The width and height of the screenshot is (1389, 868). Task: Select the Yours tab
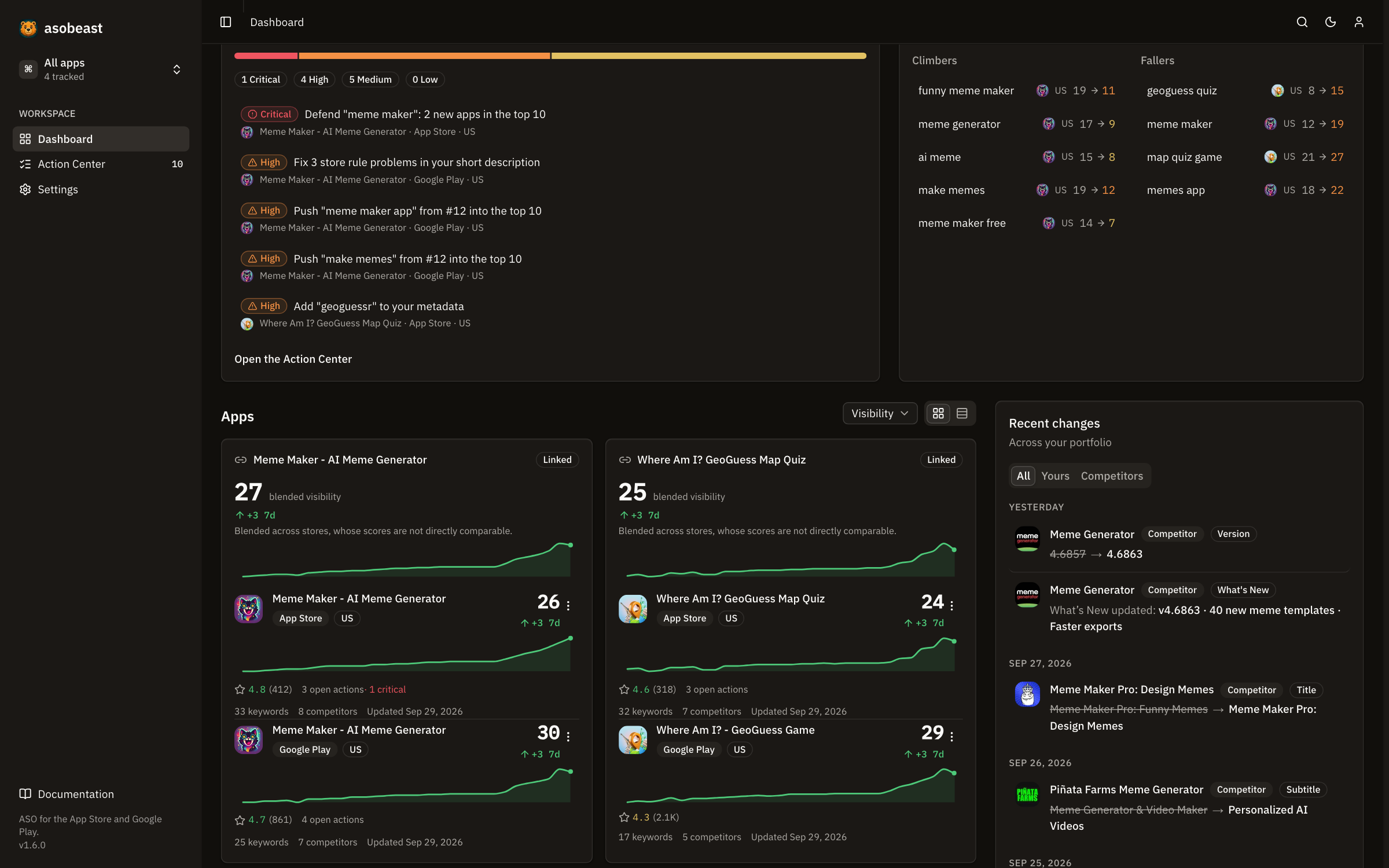pos(1055,476)
